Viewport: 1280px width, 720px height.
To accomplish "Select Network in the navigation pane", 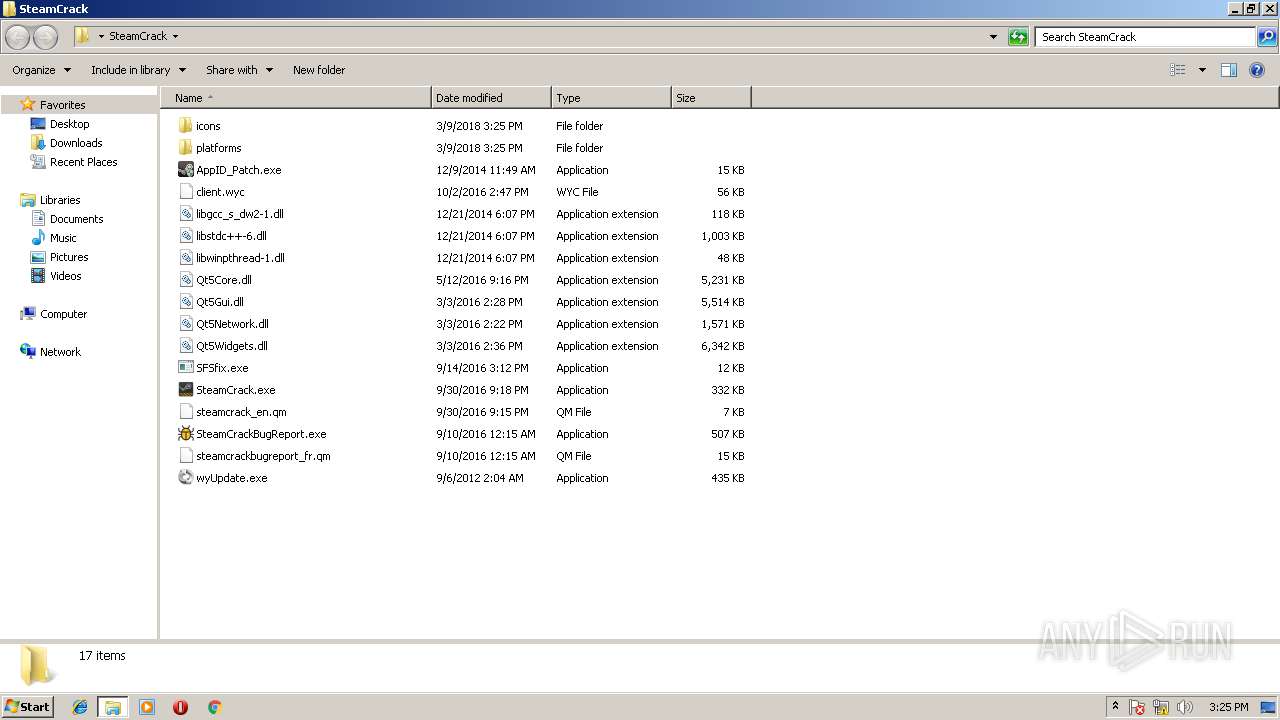I will [x=60, y=352].
